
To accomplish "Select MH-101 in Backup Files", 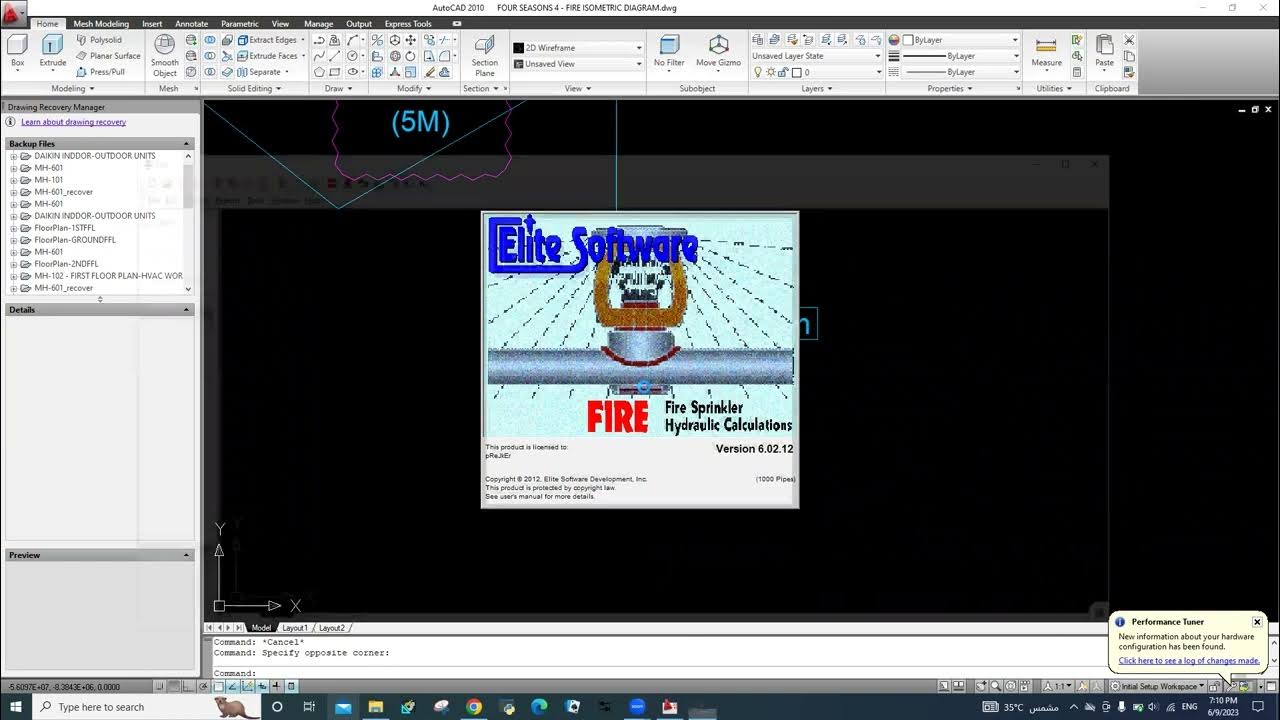I will click(49, 180).
